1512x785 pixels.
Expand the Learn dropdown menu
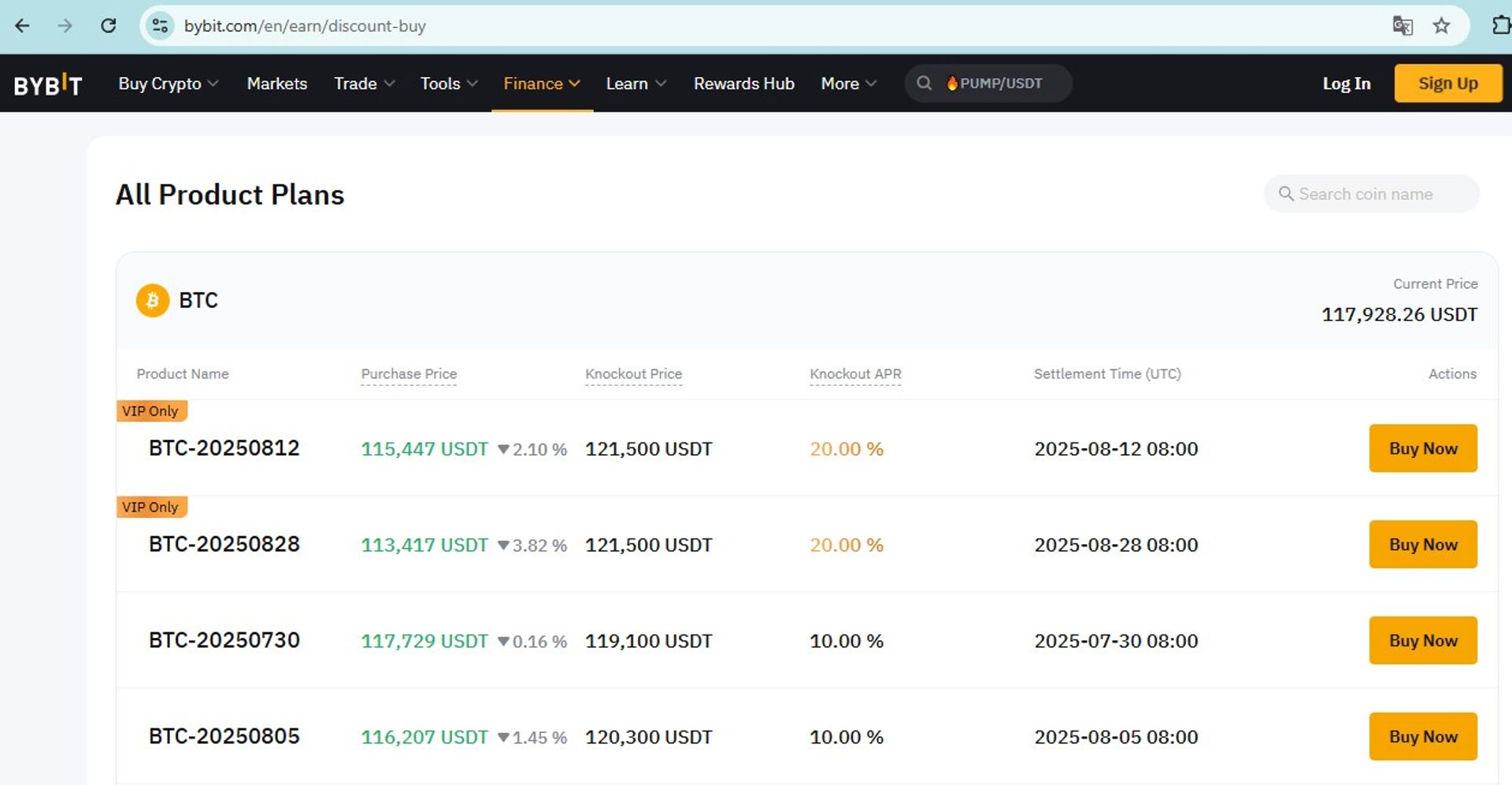click(636, 83)
